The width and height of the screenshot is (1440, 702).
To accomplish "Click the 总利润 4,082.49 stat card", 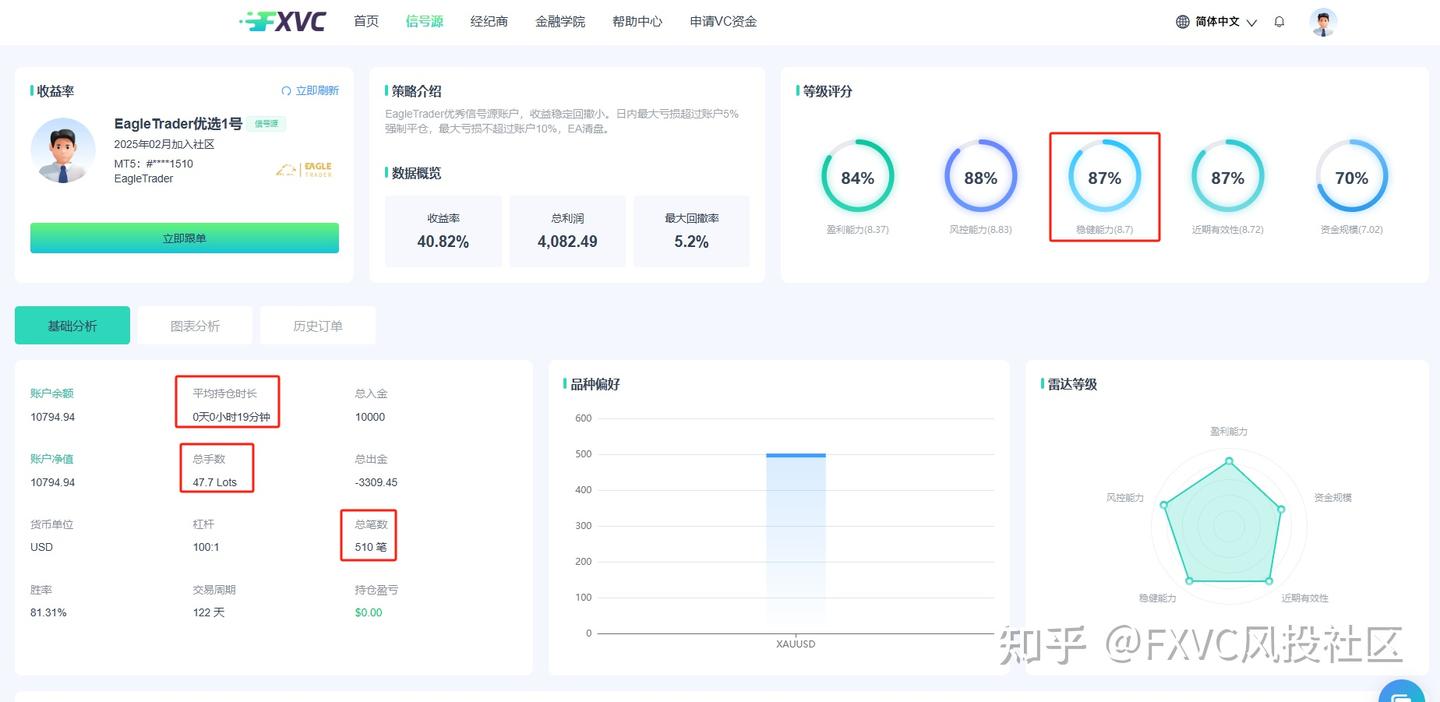I will [x=567, y=231].
